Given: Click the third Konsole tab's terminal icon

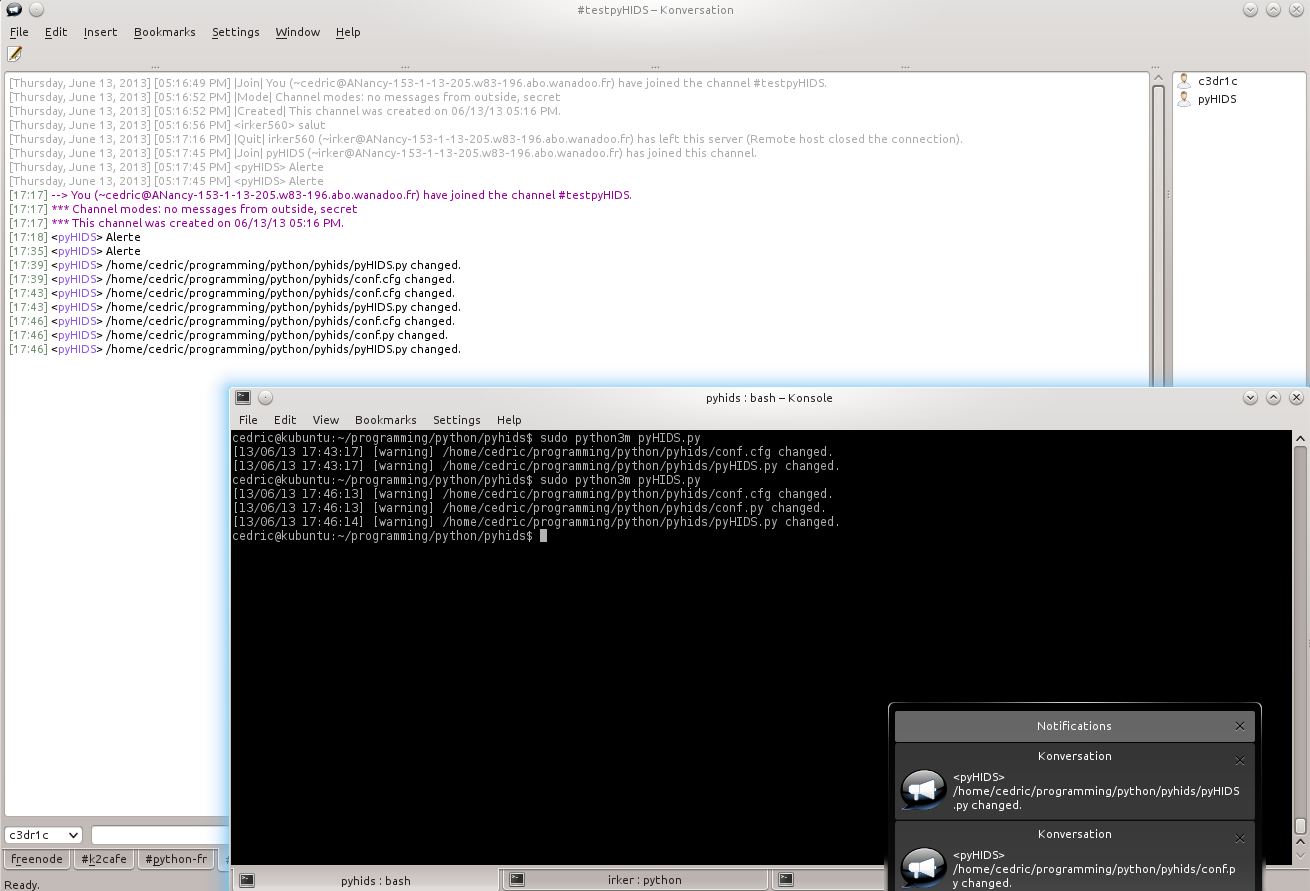Looking at the screenshot, I should pos(786,880).
